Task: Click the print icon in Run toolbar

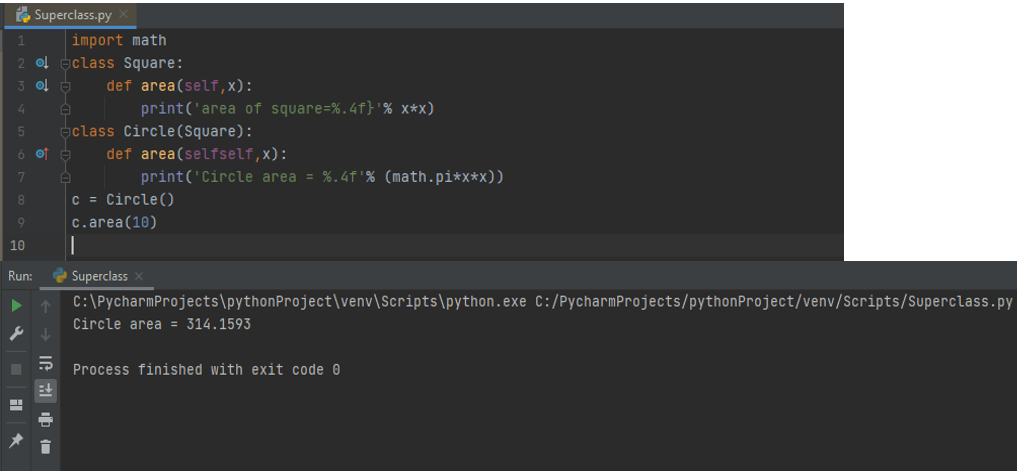Action: click(45, 419)
